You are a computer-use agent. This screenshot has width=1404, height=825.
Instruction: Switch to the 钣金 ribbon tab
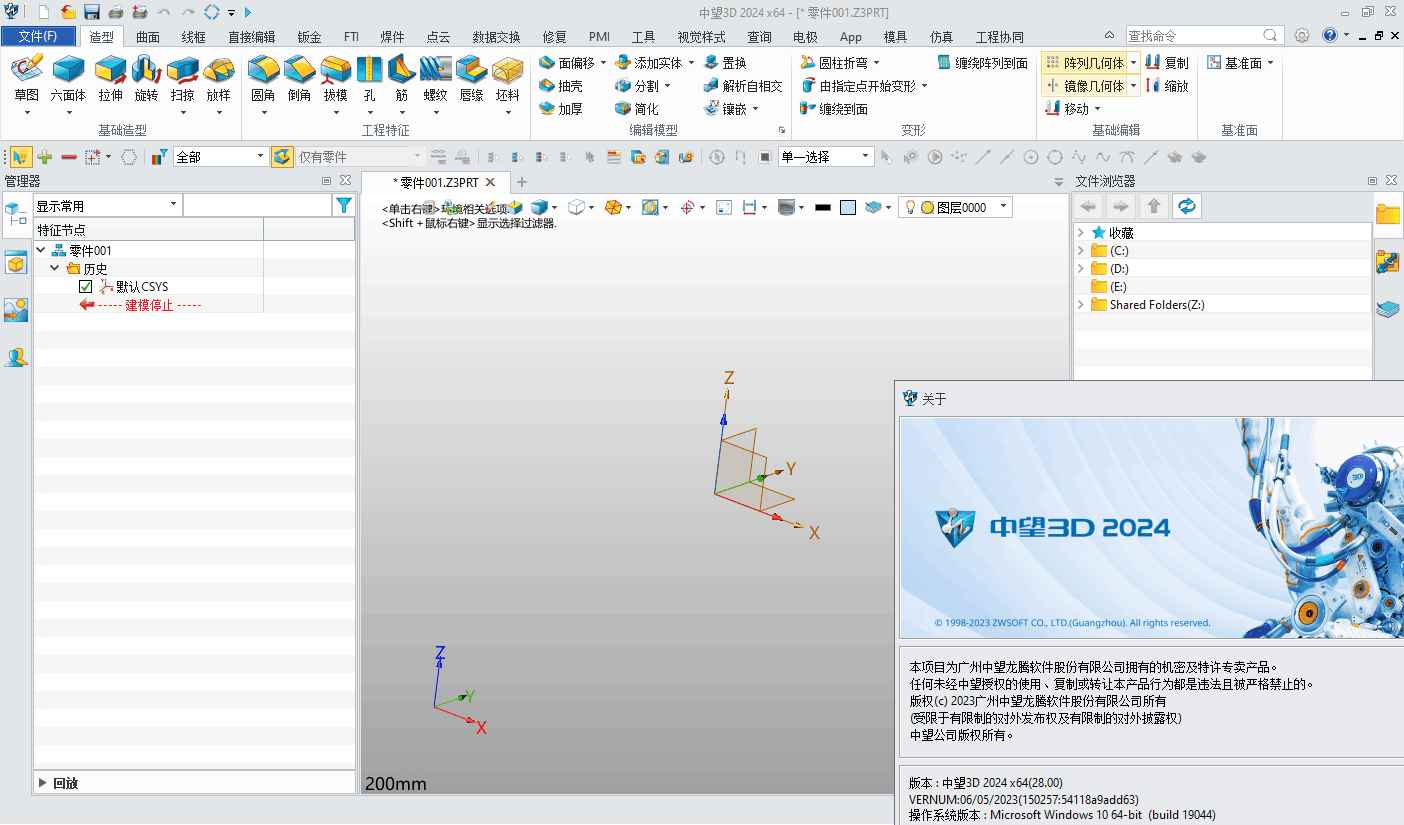pyautogui.click(x=309, y=36)
